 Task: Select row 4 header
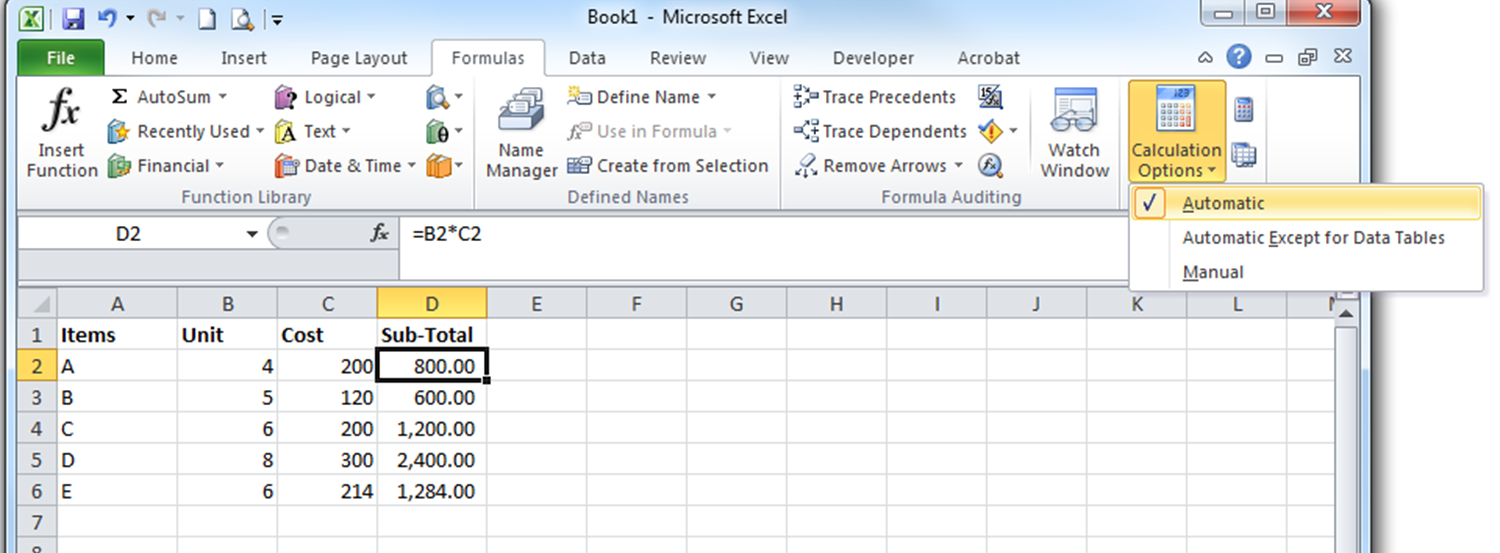pyautogui.click(x=38, y=429)
